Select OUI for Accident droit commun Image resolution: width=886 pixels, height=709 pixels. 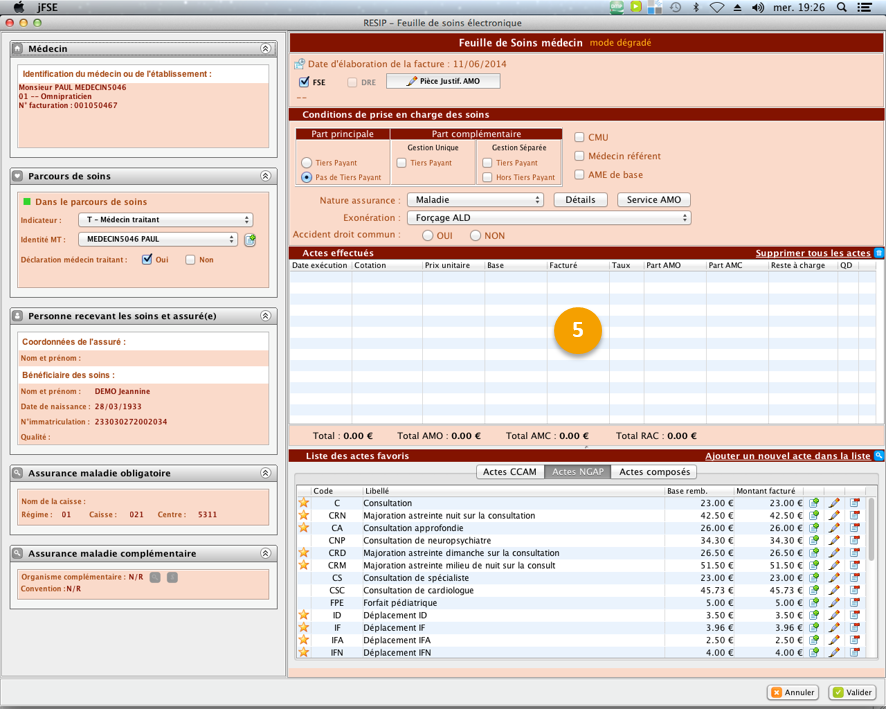point(428,236)
